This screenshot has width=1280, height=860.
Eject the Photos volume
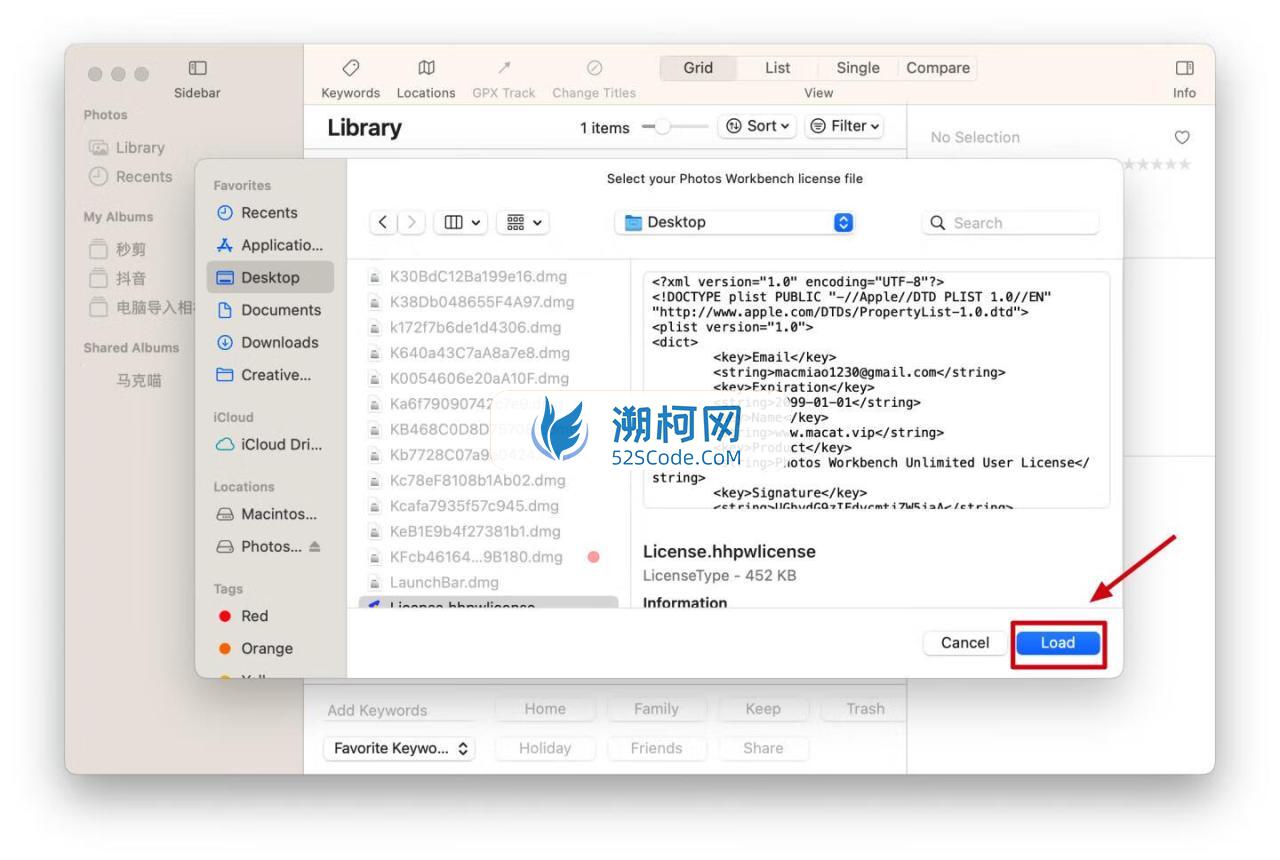[313, 547]
